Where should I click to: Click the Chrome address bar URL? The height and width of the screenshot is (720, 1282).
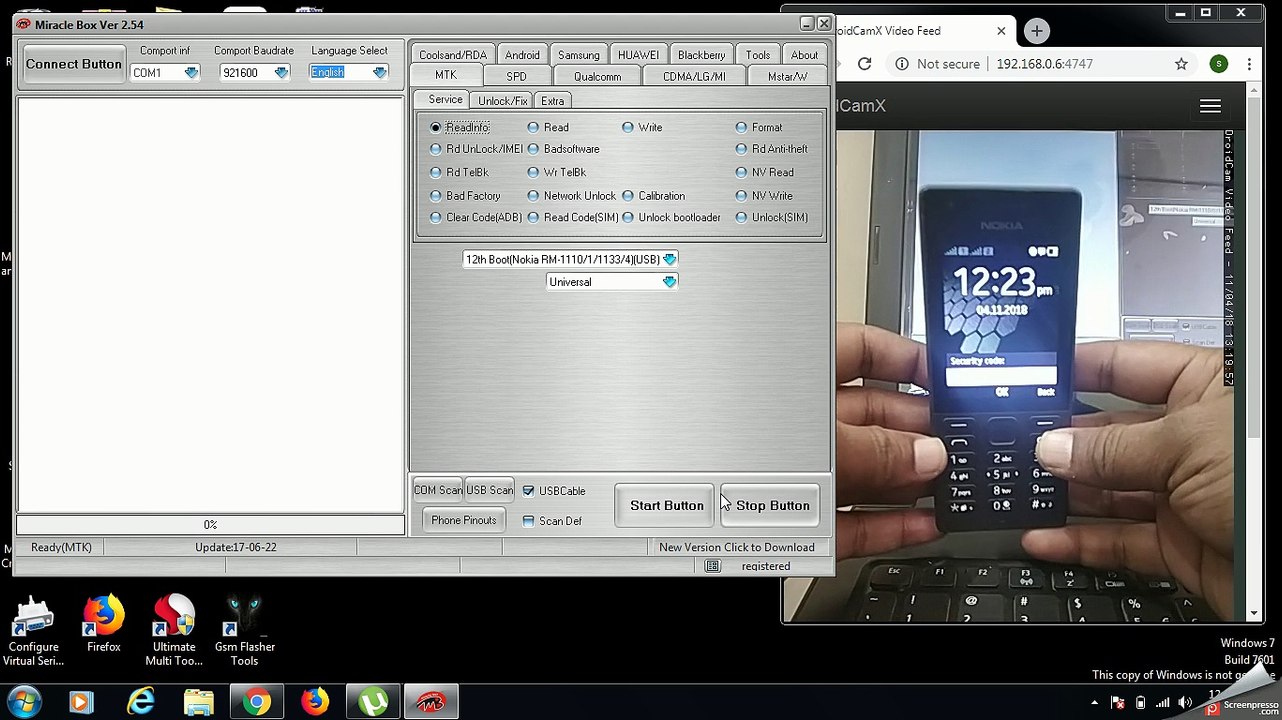click(x=1044, y=64)
